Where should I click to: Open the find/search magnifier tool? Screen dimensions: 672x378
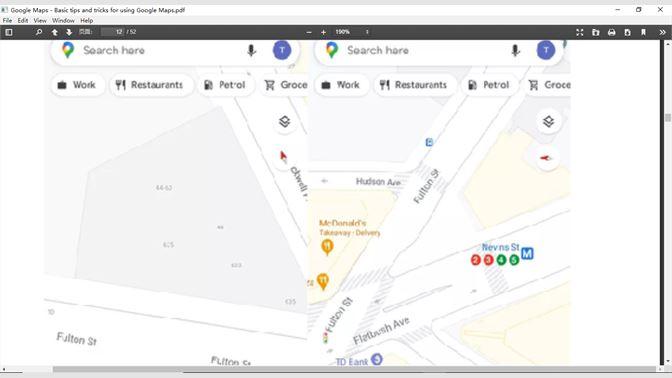39,32
